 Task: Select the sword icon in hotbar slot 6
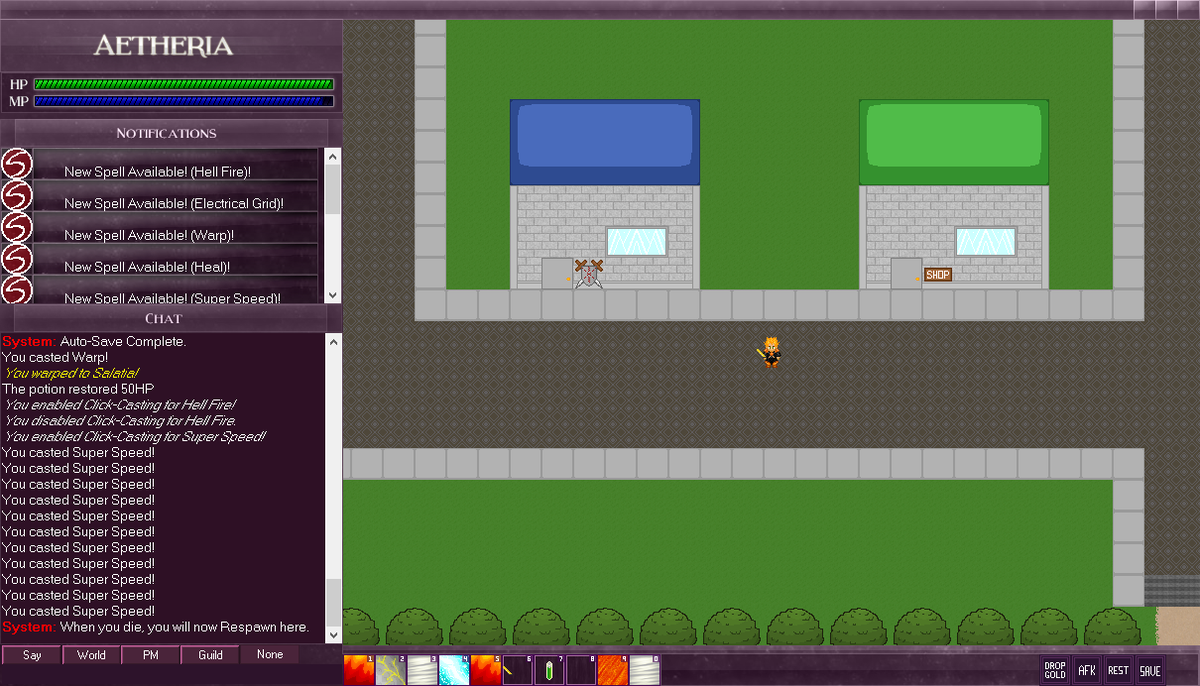[x=518, y=670]
